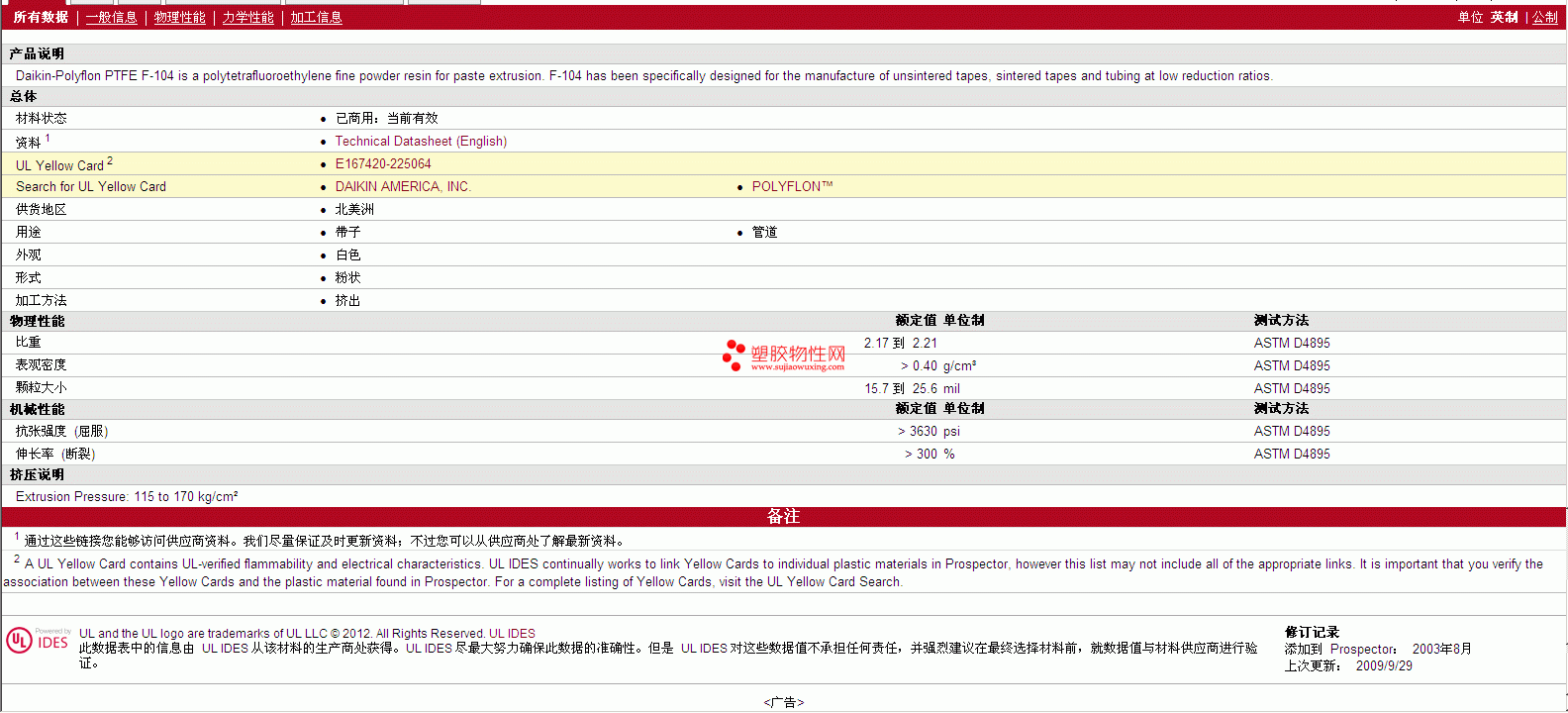Select the 白色 appearance value
The height and width of the screenshot is (713, 1568).
click(x=348, y=255)
